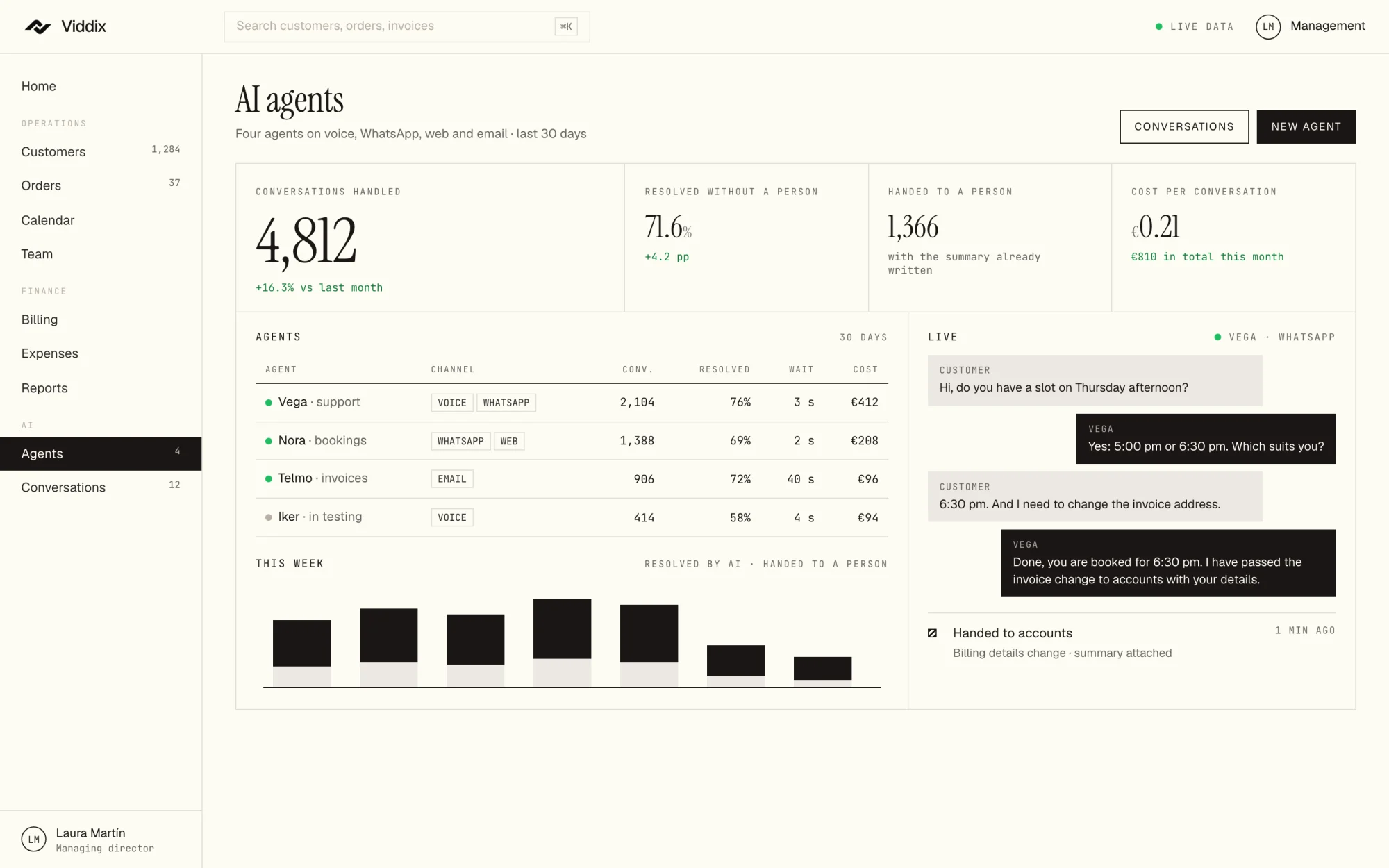Click Vega's green status dot

pyautogui.click(x=268, y=403)
